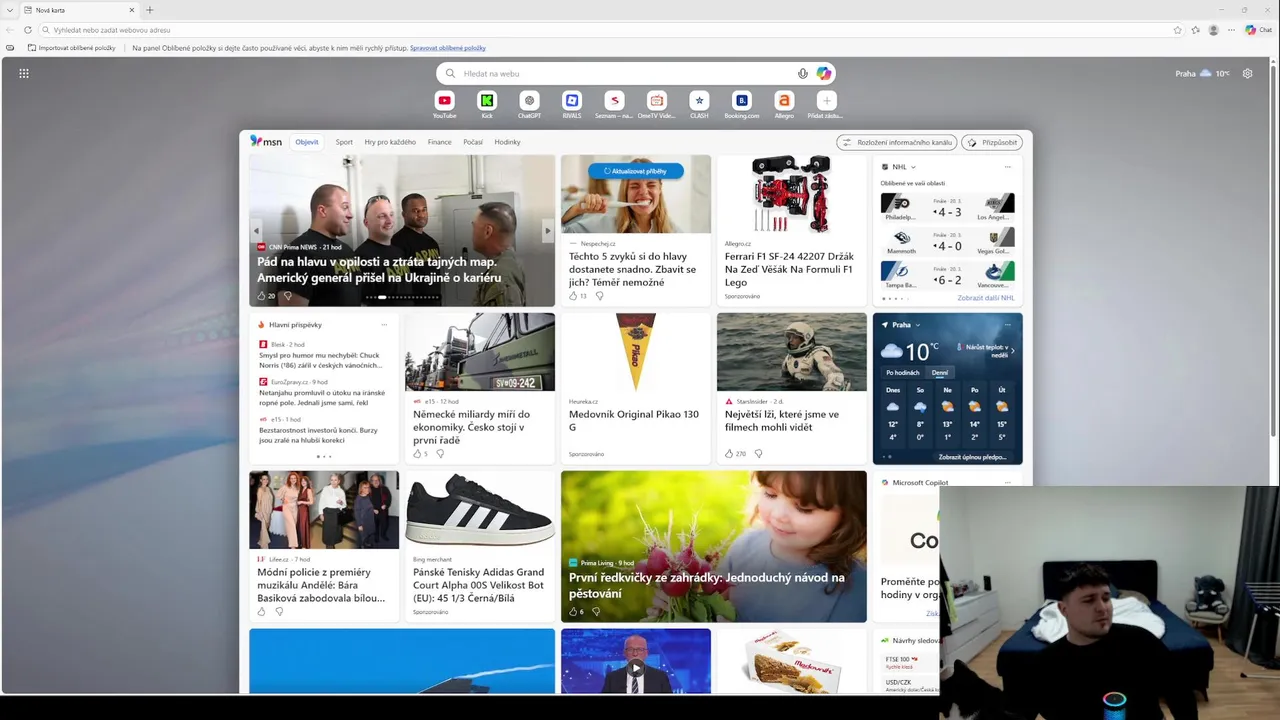Open a new browser tab
The height and width of the screenshot is (720, 1280).
coord(150,10)
